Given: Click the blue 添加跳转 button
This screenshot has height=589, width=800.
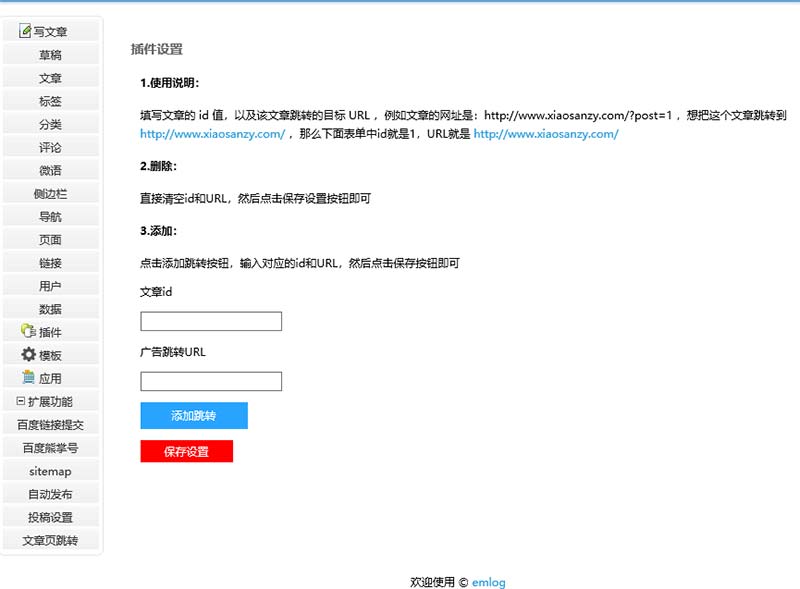Looking at the screenshot, I should click(x=196, y=415).
